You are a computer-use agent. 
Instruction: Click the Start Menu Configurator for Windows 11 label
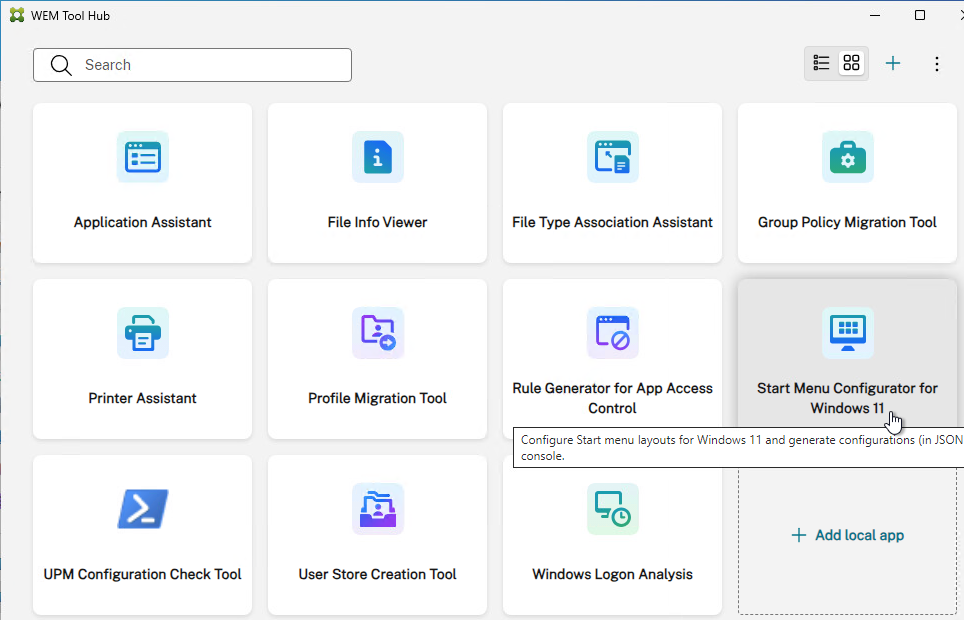click(847, 398)
